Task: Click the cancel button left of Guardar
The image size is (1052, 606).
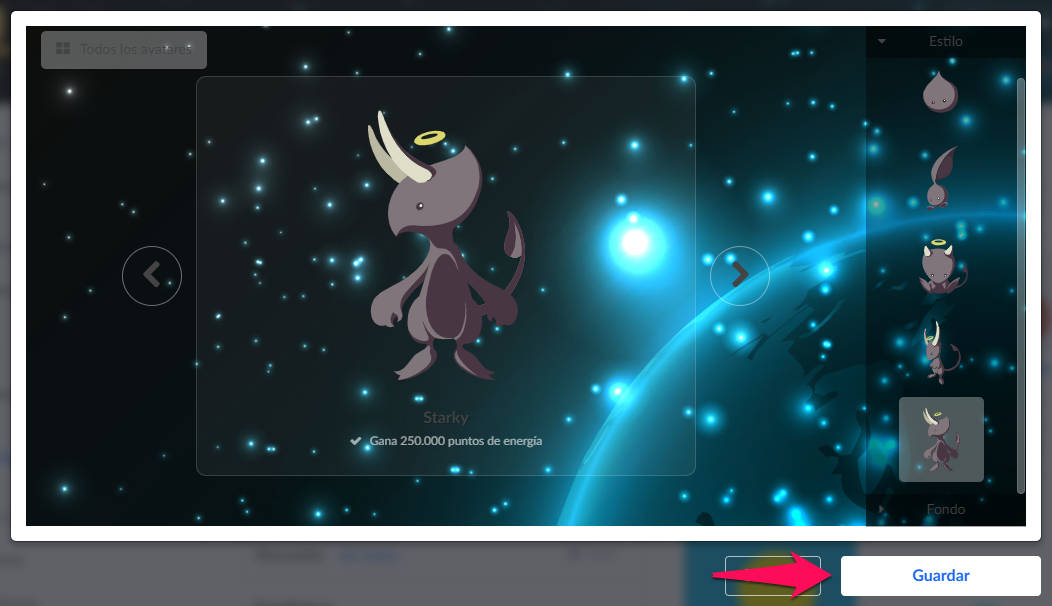Action: (772, 576)
